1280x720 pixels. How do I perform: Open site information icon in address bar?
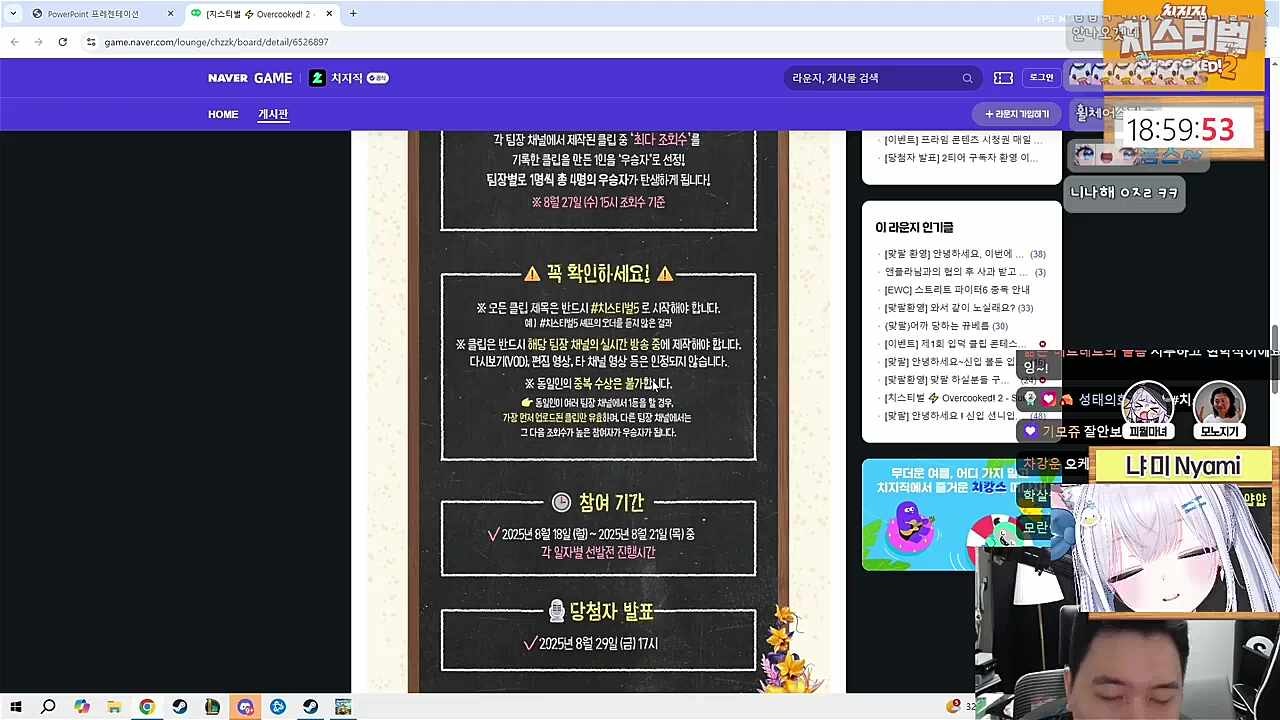point(91,42)
